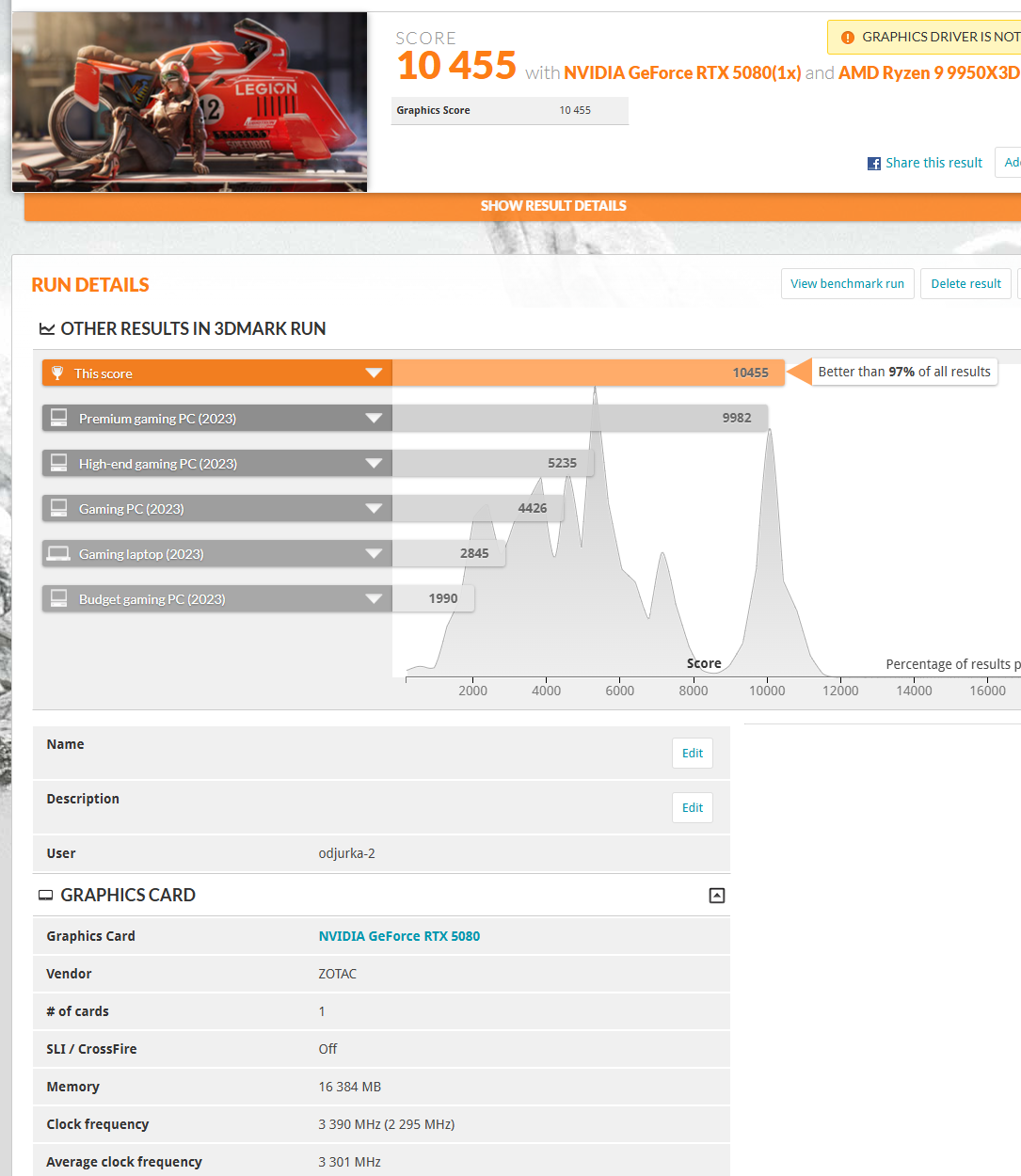Screen dimensions: 1021x1176
Task: Click the benchmark scene thumbnail image
Action: click(x=189, y=102)
